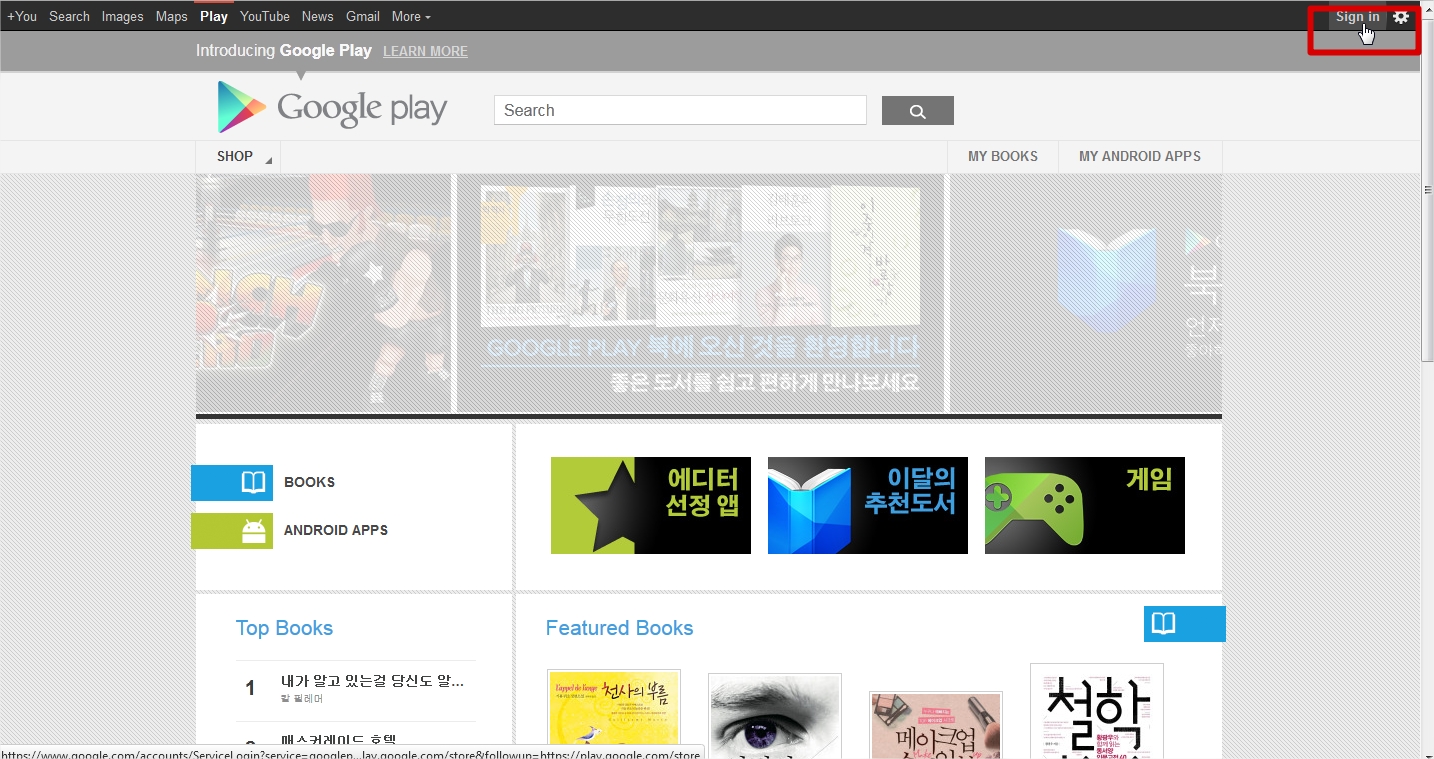Focus the Search input field

click(x=680, y=111)
